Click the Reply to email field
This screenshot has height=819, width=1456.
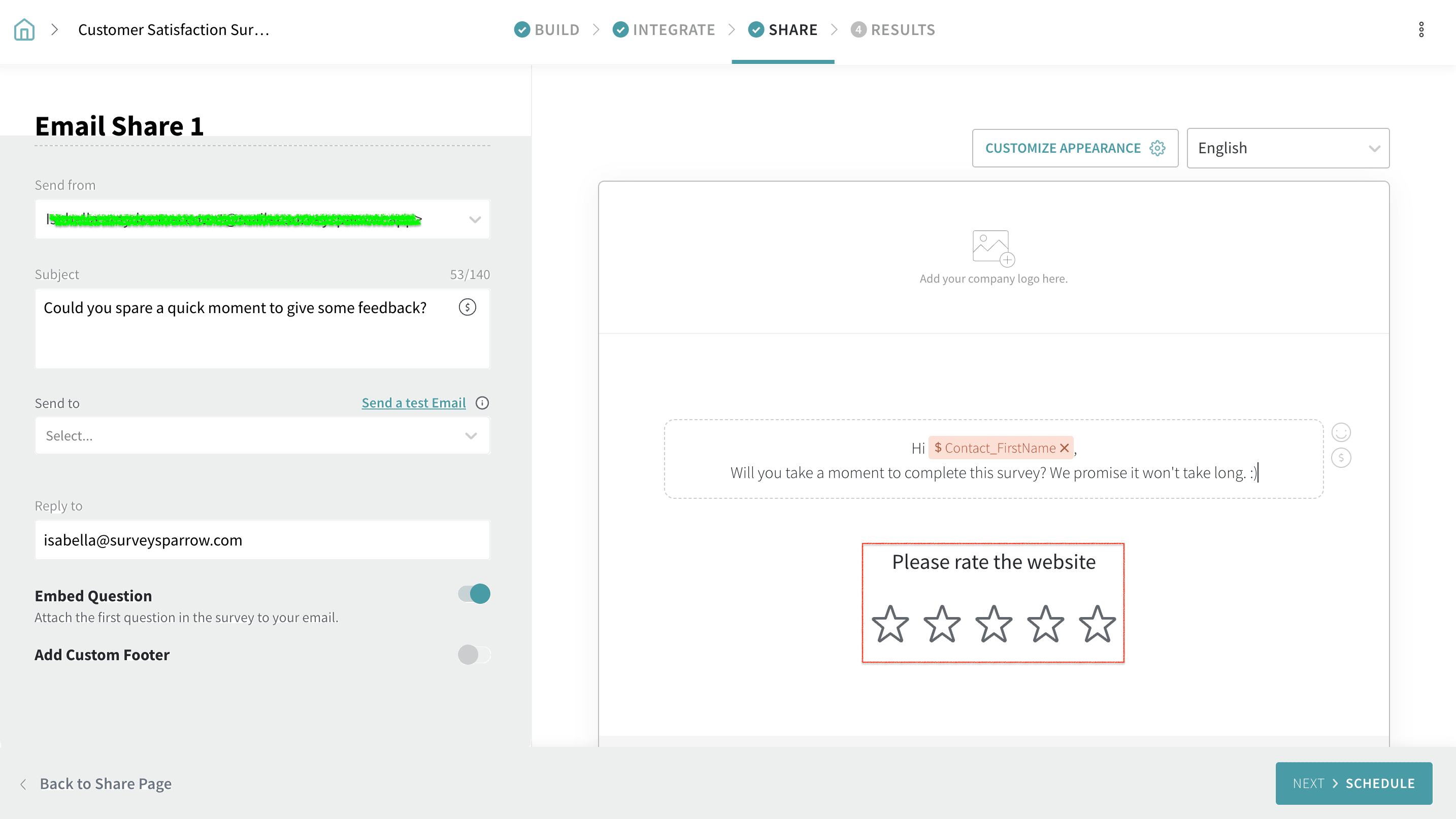[262, 540]
